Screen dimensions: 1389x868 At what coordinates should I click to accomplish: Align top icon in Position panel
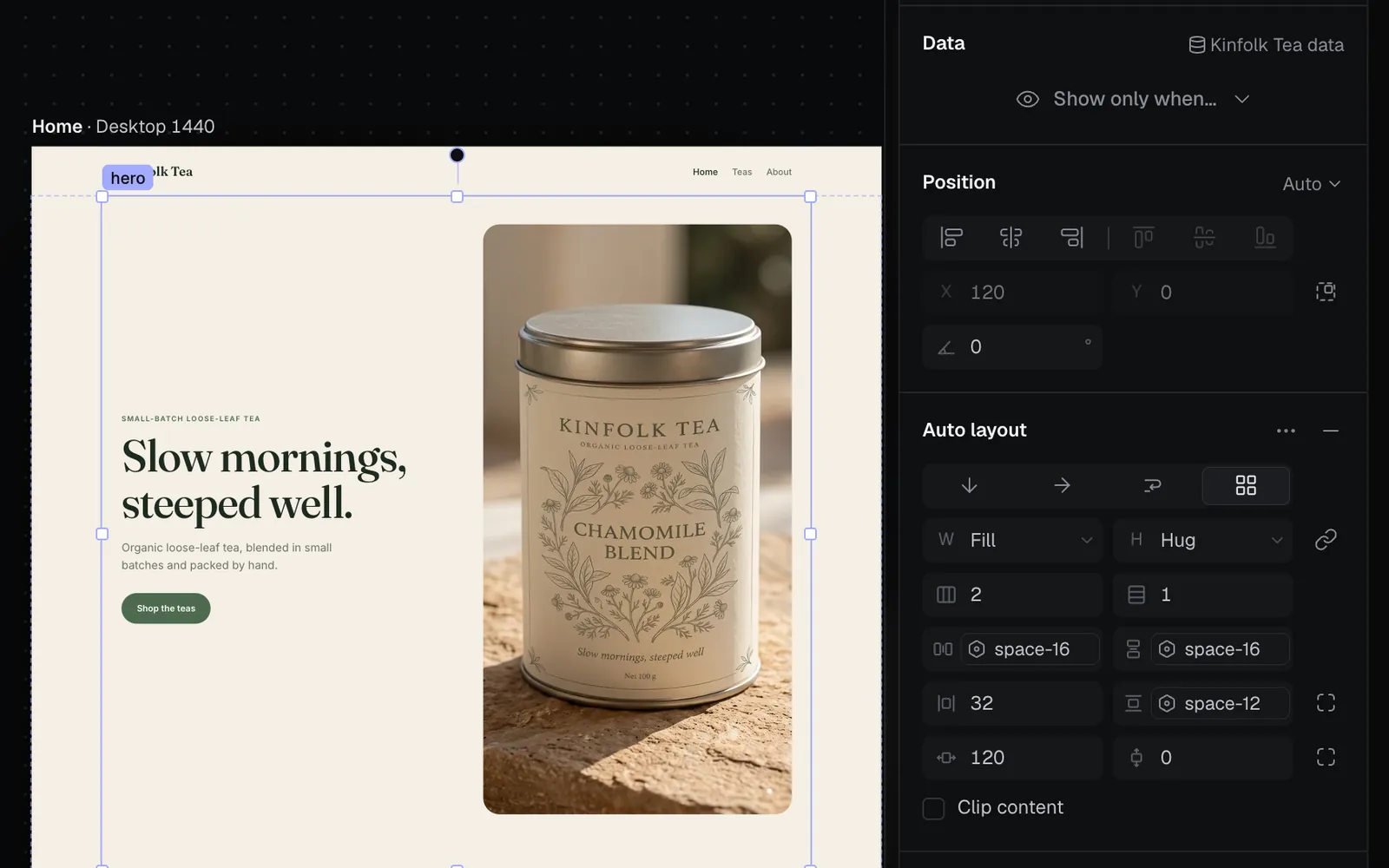1144,237
